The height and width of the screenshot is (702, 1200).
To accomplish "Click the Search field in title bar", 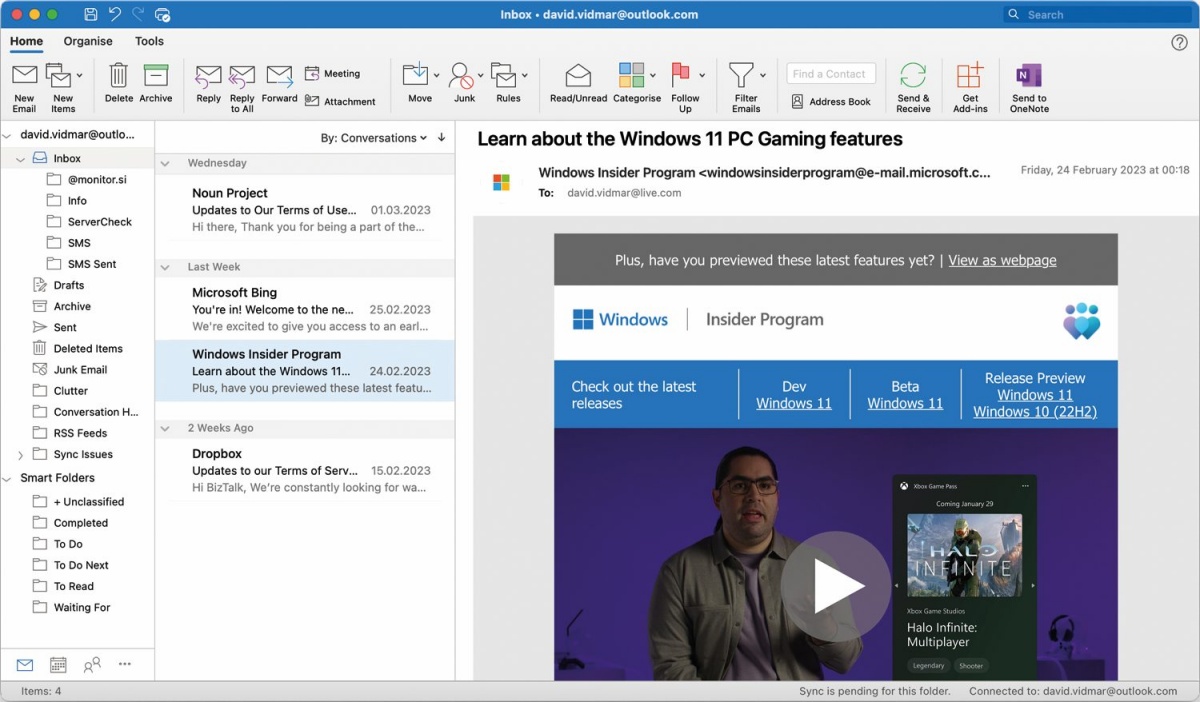I will [1096, 15].
